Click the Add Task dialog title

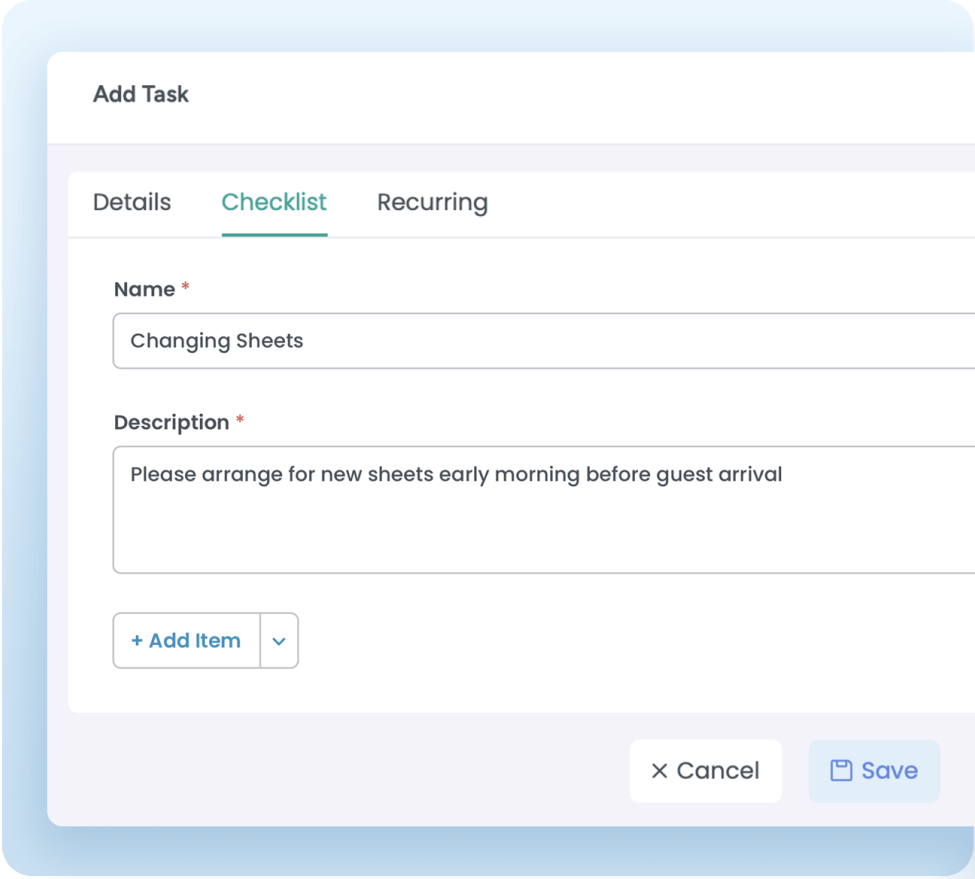point(141,94)
